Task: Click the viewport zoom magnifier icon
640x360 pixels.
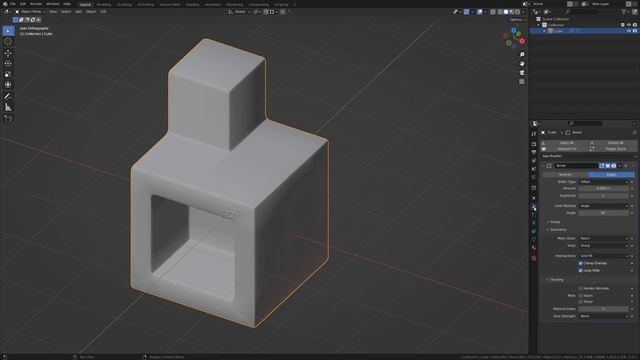Action: (x=522, y=55)
